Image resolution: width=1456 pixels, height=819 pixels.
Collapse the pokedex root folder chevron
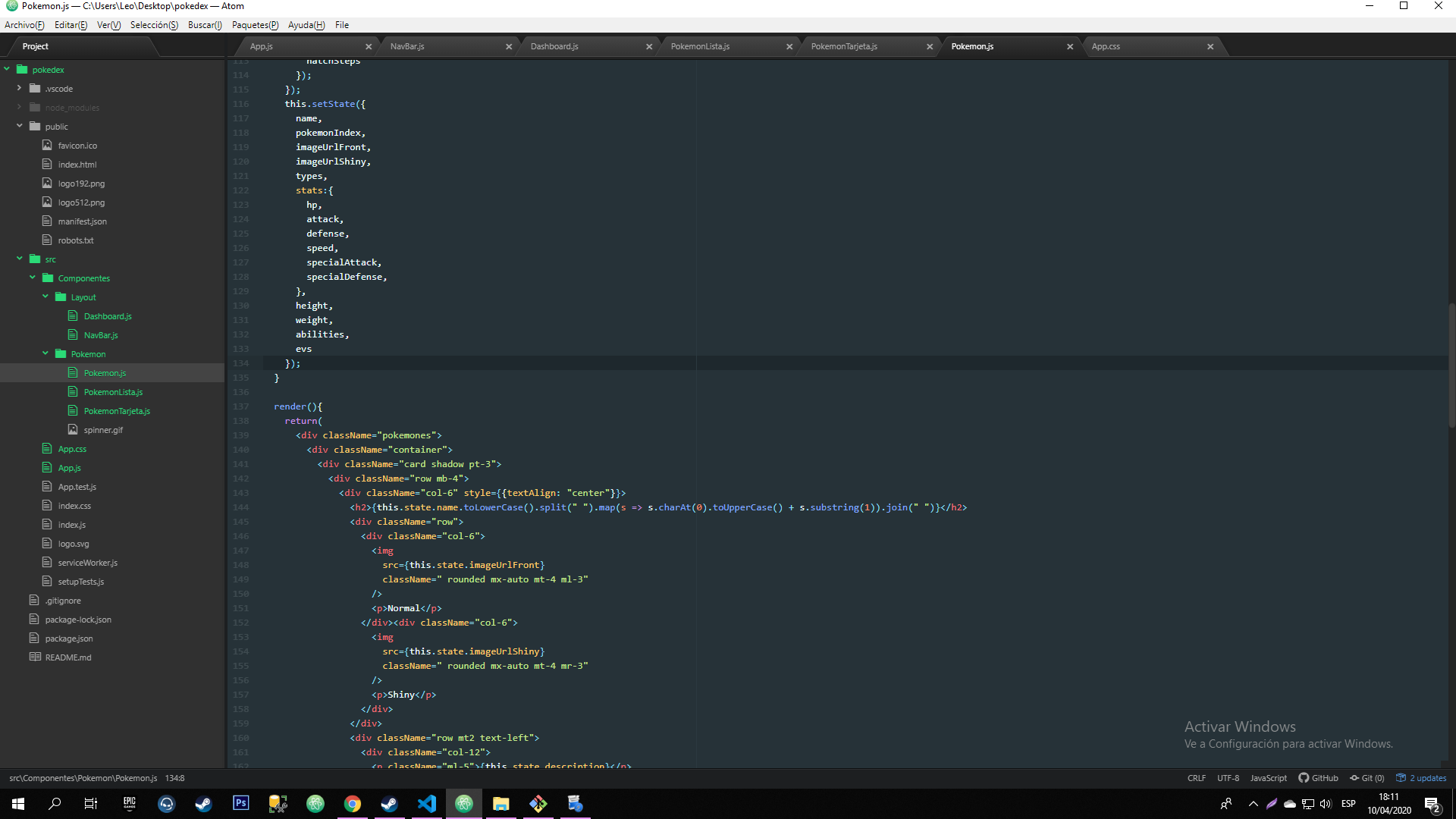pyautogui.click(x=7, y=69)
